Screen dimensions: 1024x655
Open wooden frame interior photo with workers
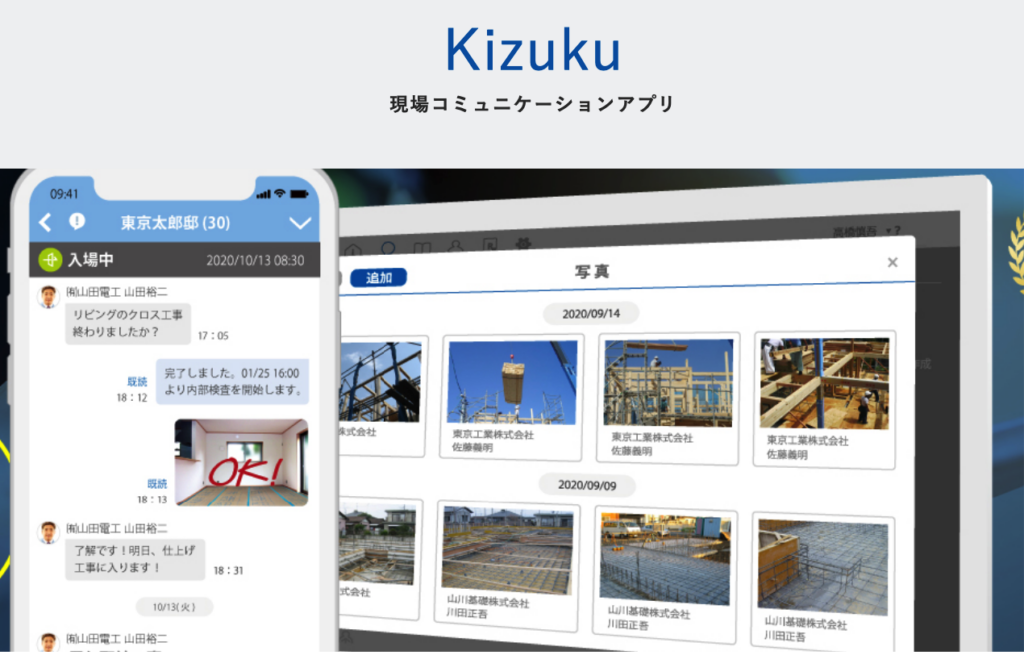coord(824,383)
